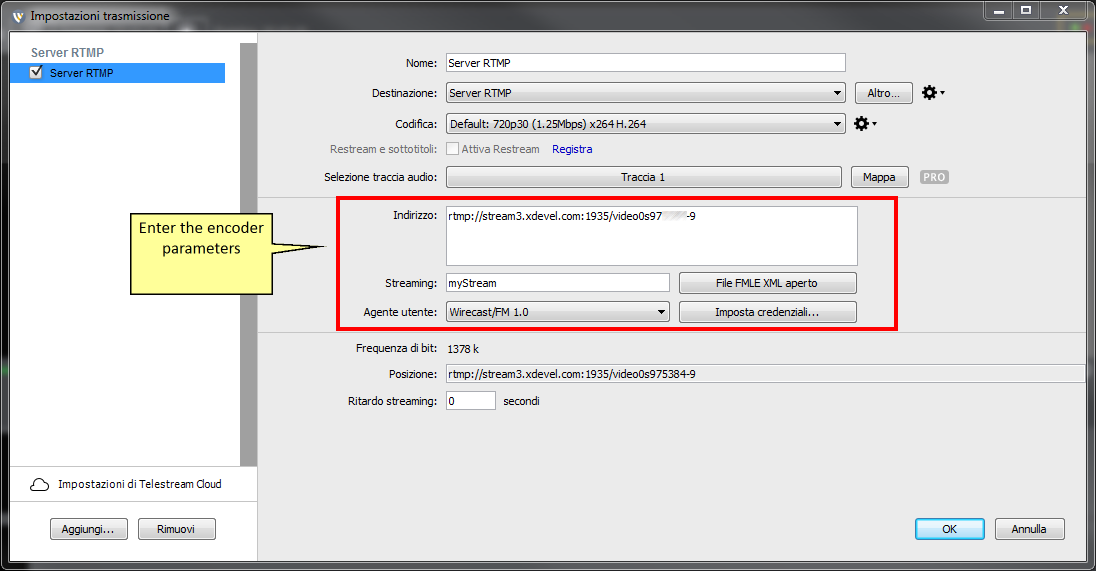Focus the Indirizzo address text area
Viewport: 1096px width, 571px height.
tap(651, 236)
